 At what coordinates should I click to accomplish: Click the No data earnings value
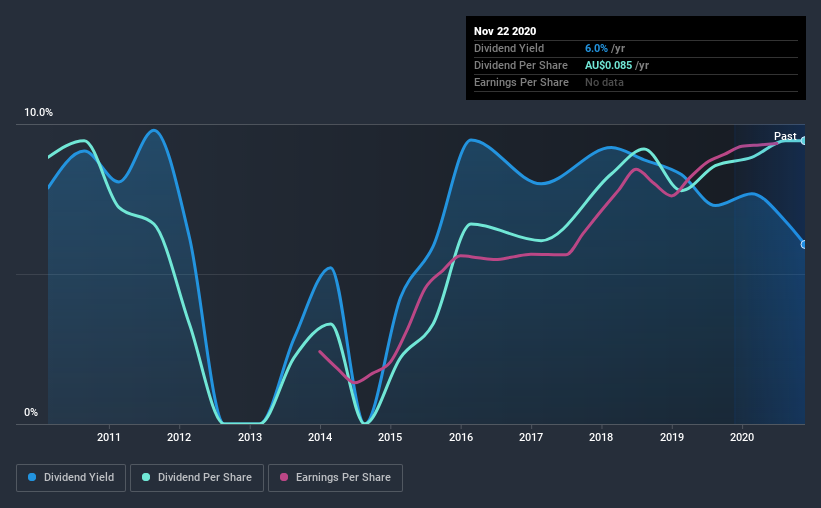604,82
